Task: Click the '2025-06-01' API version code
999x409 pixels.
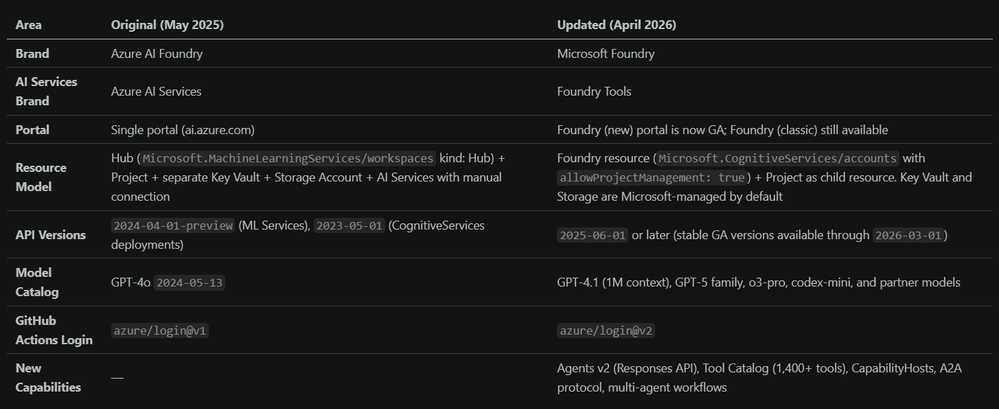Action: coord(592,235)
